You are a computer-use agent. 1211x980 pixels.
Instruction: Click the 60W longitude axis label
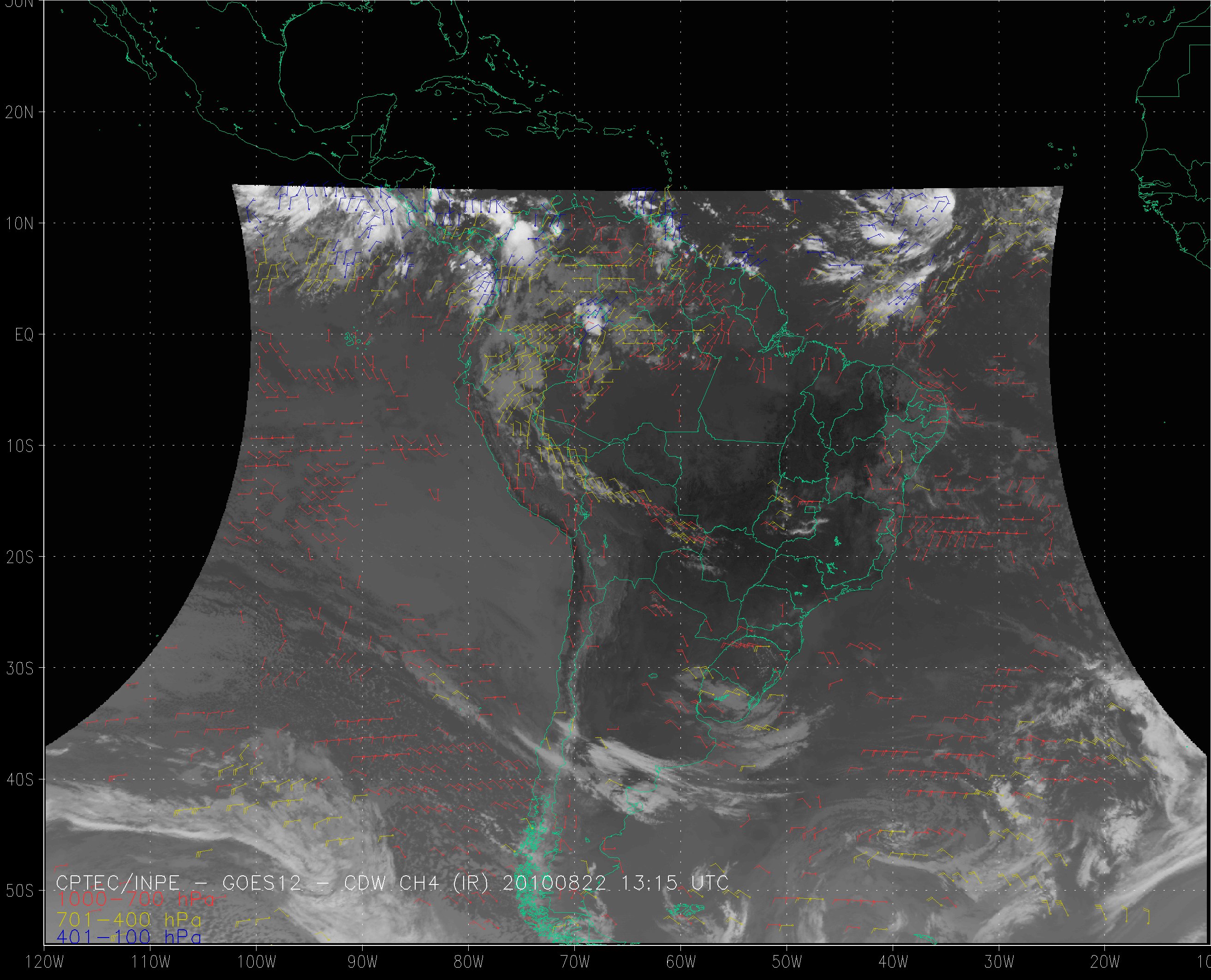pyautogui.click(x=681, y=962)
